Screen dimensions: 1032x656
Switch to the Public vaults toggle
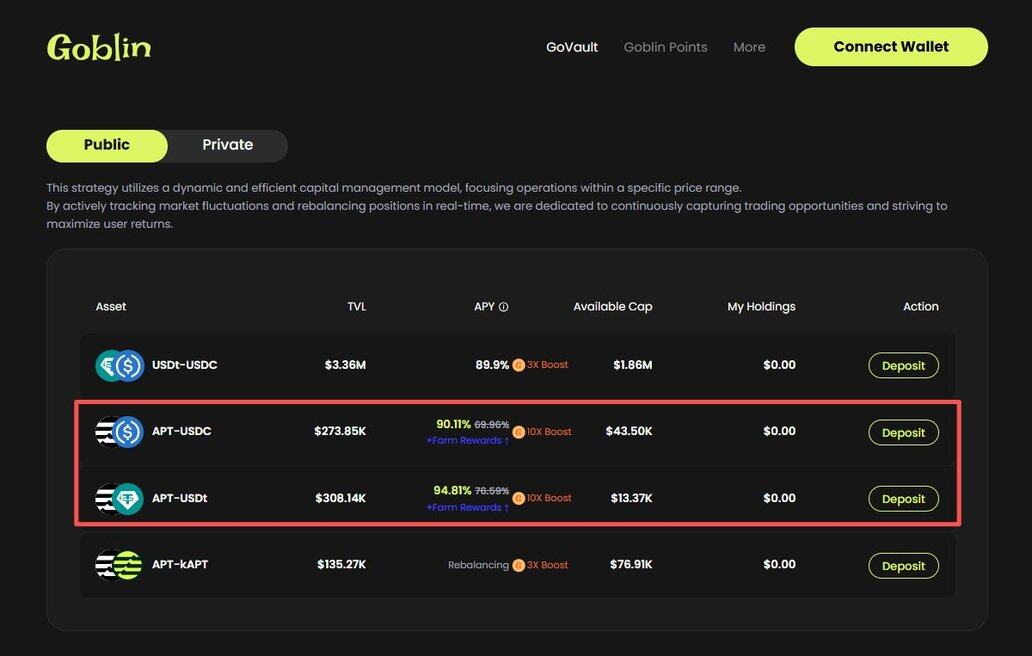(x=107, y=145)
